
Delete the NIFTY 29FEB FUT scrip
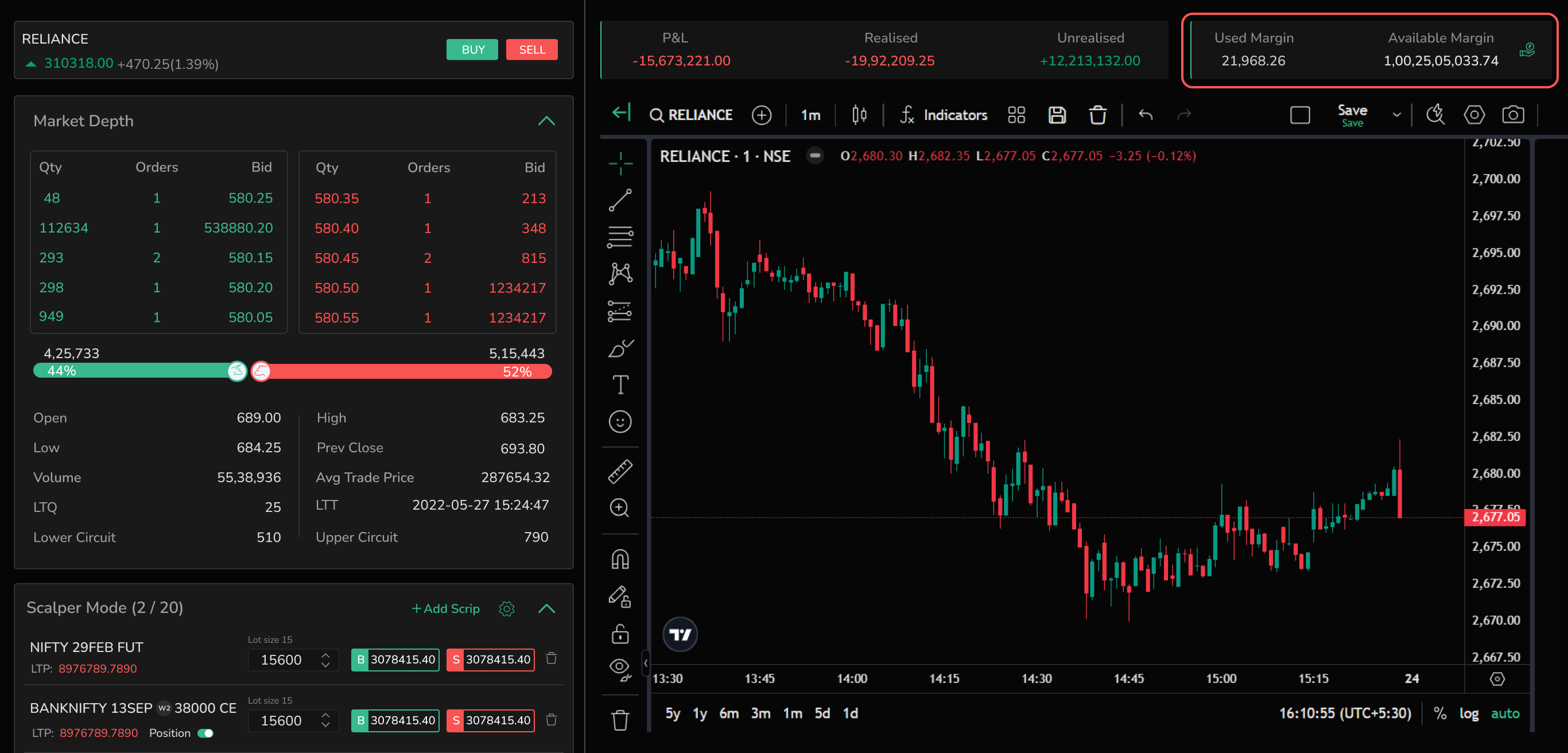pos(552,659)
